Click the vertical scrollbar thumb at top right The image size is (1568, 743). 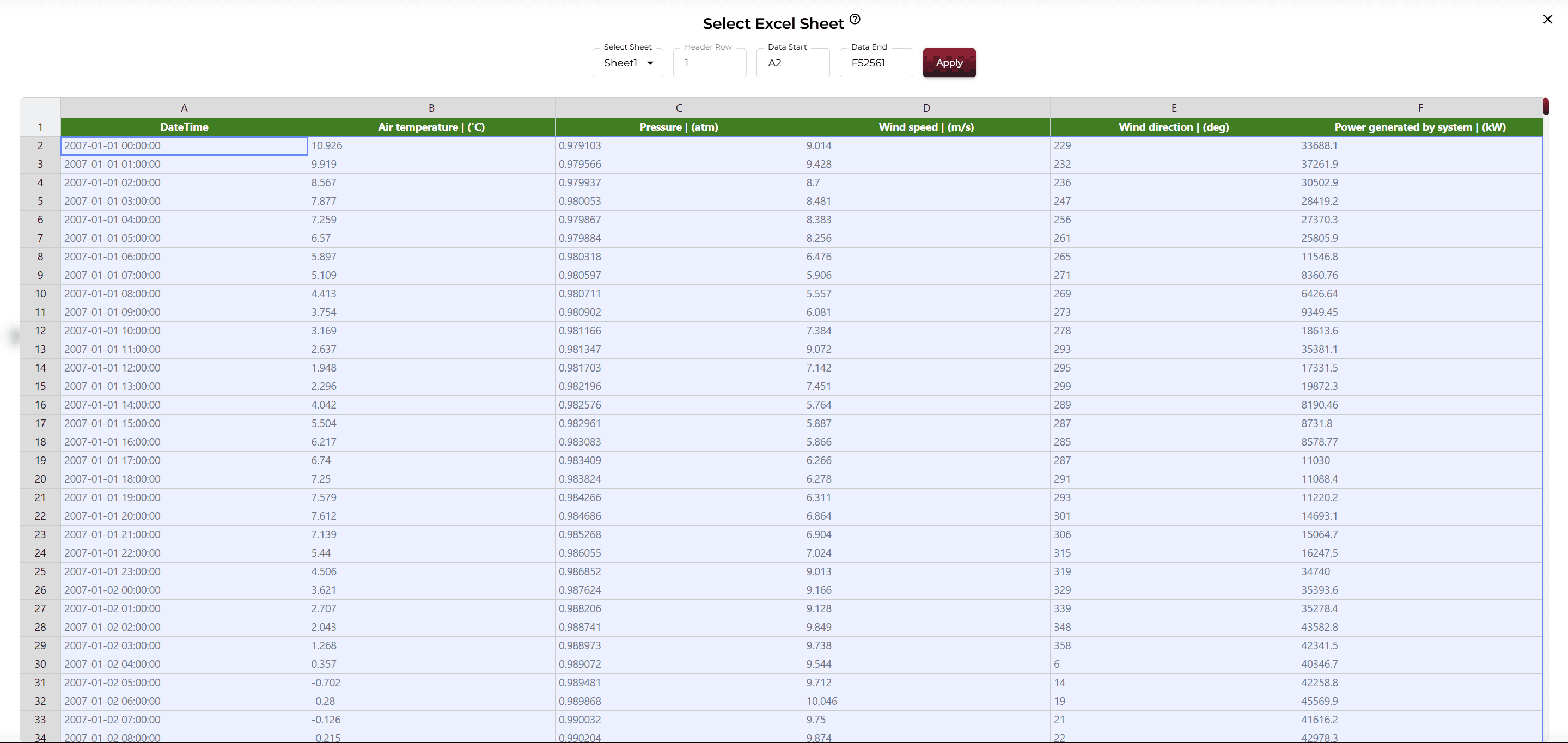[x=1546, y=107]
